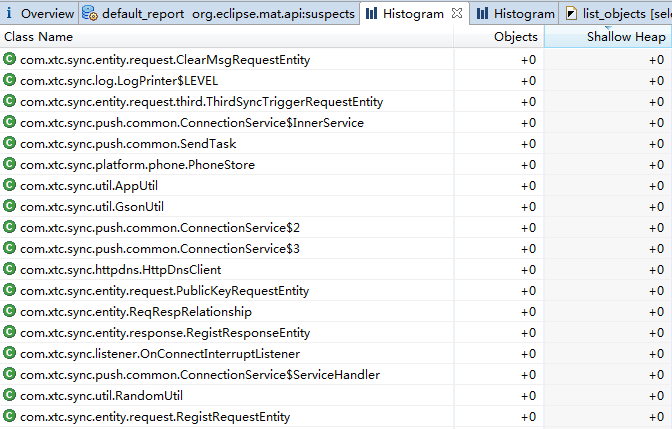Switch to the Overview tab
The width and height of the screenshot is (672, 429).
tap(39, 14)
